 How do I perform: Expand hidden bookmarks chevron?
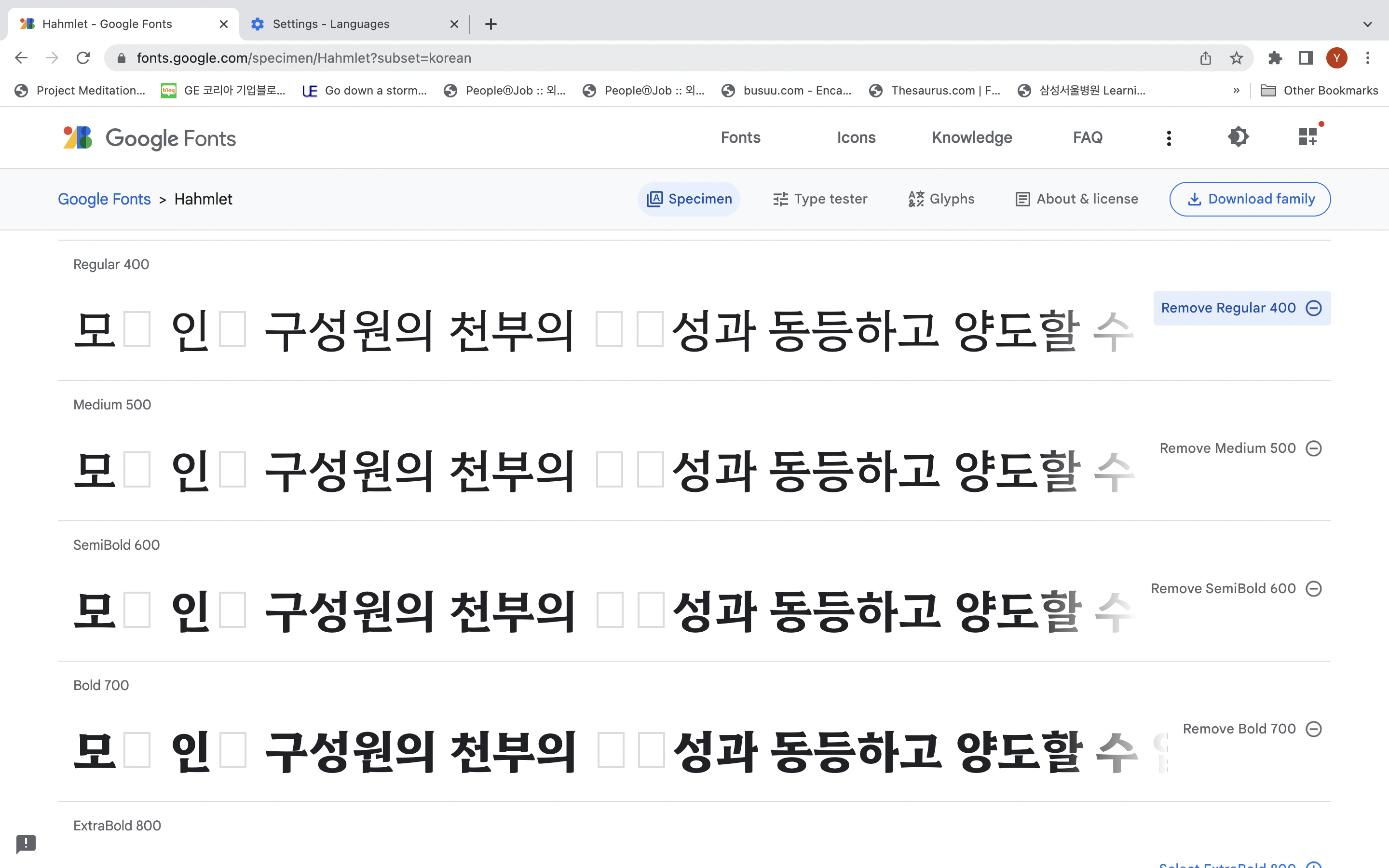pyautogui.click(x=1236, y=91)
